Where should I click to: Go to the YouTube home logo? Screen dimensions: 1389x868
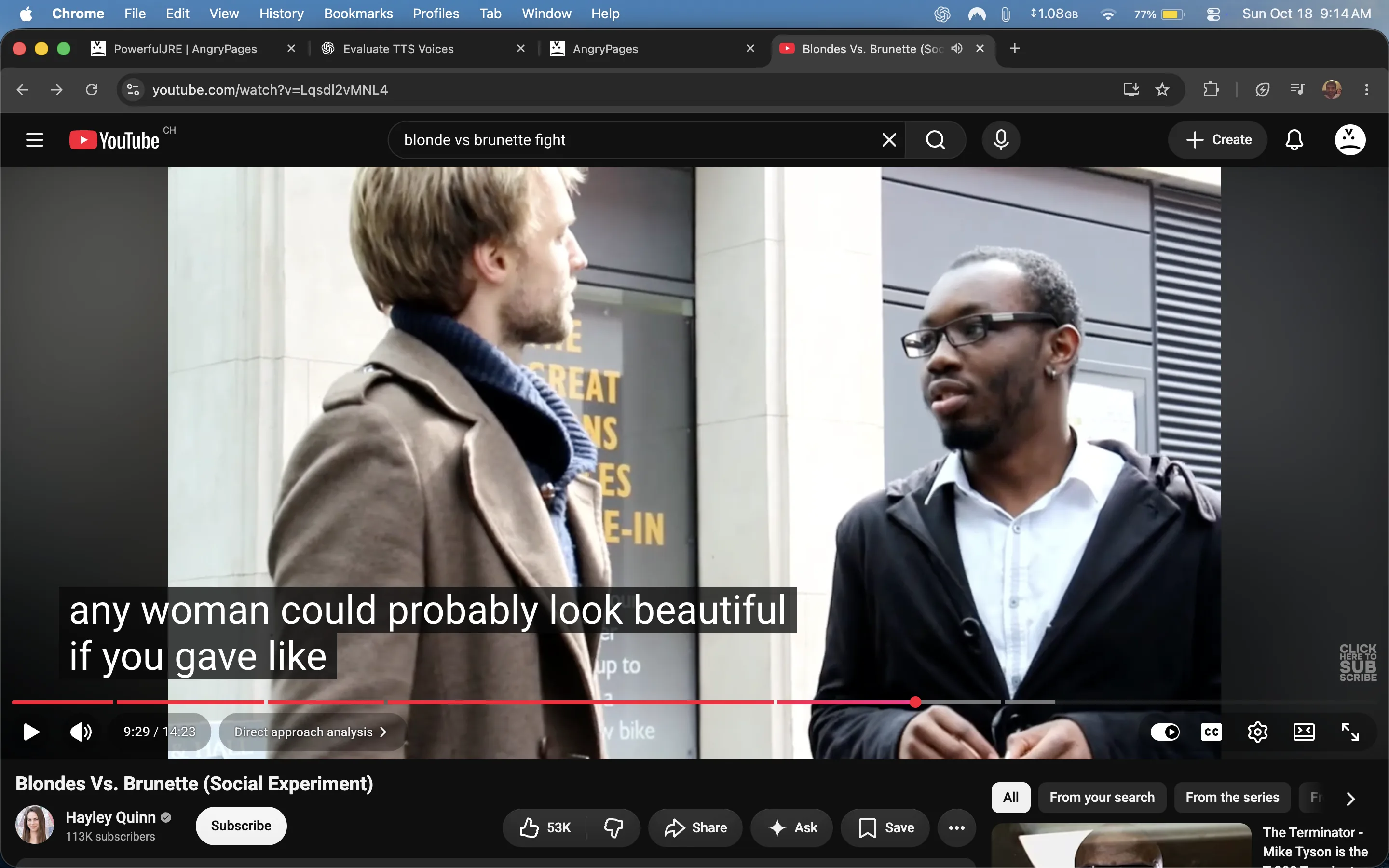pos(114,140)
